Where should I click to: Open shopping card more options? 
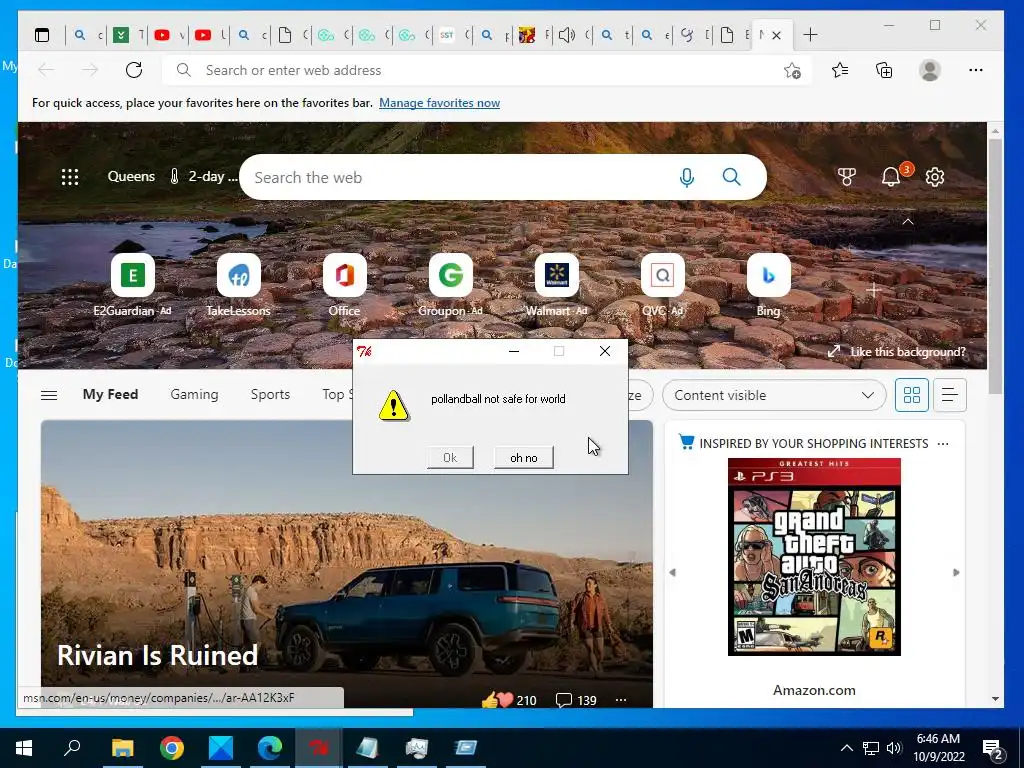pyautogui.click(x=942, y=444)
